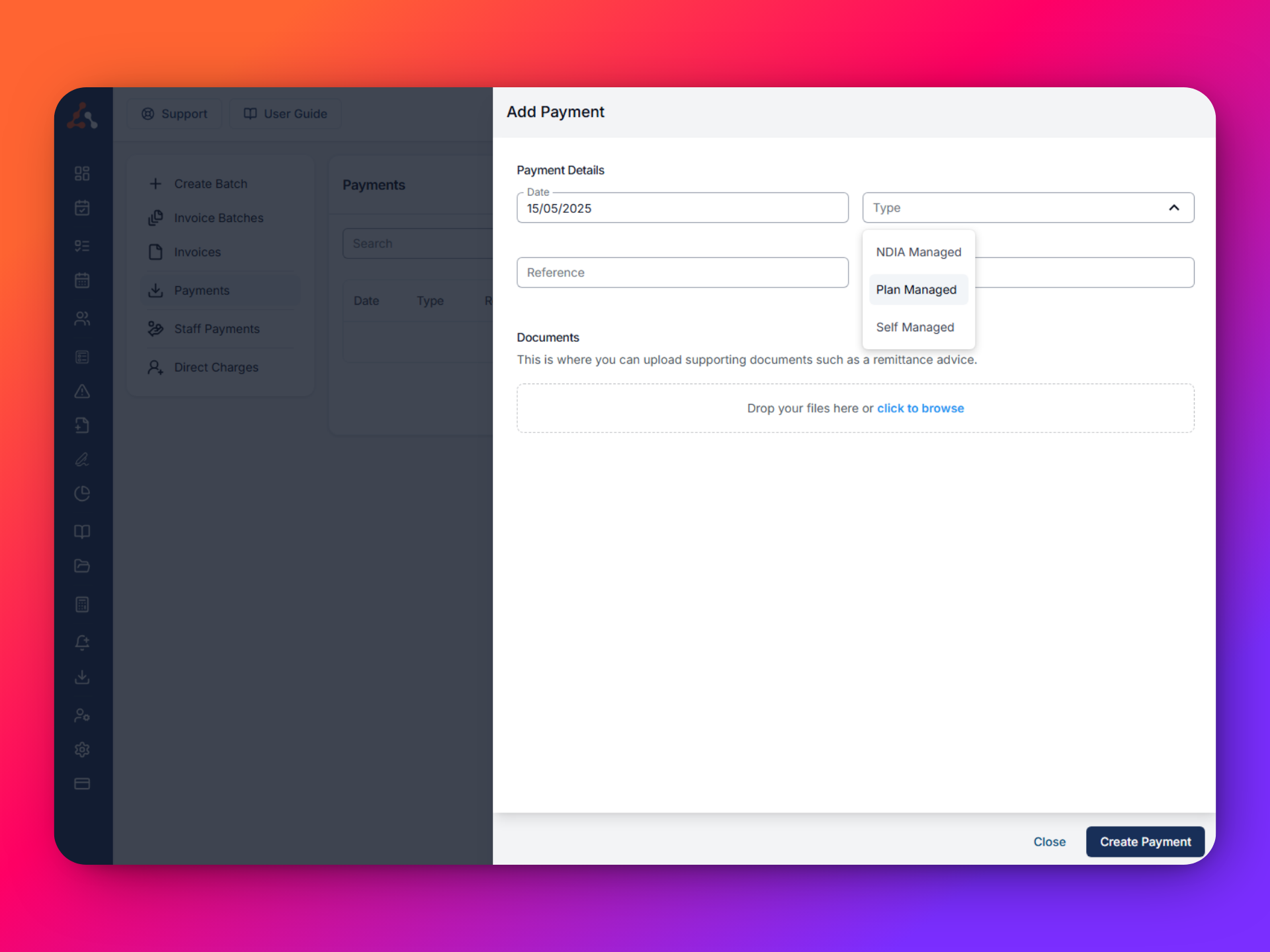
Task: Open the dashboard grid icon
Action: point(82,173)
